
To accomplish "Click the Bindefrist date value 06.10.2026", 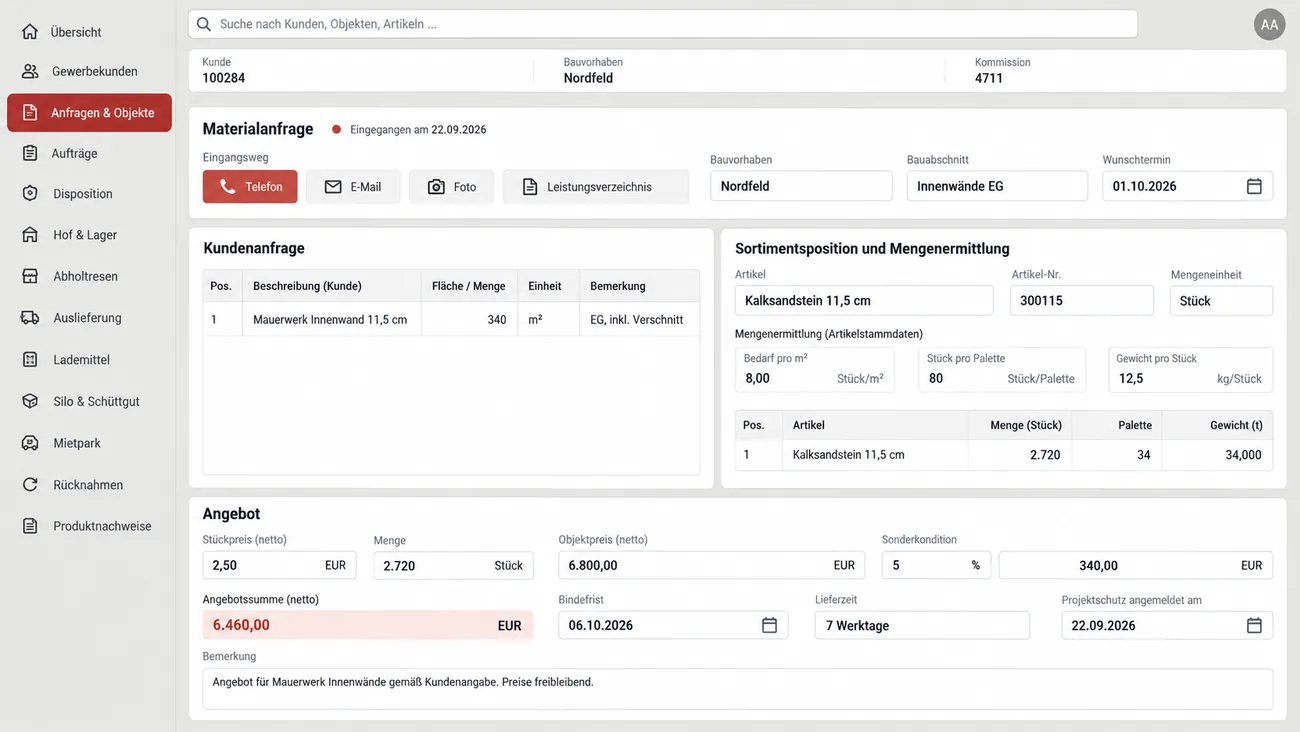I will tap(602, 625).
